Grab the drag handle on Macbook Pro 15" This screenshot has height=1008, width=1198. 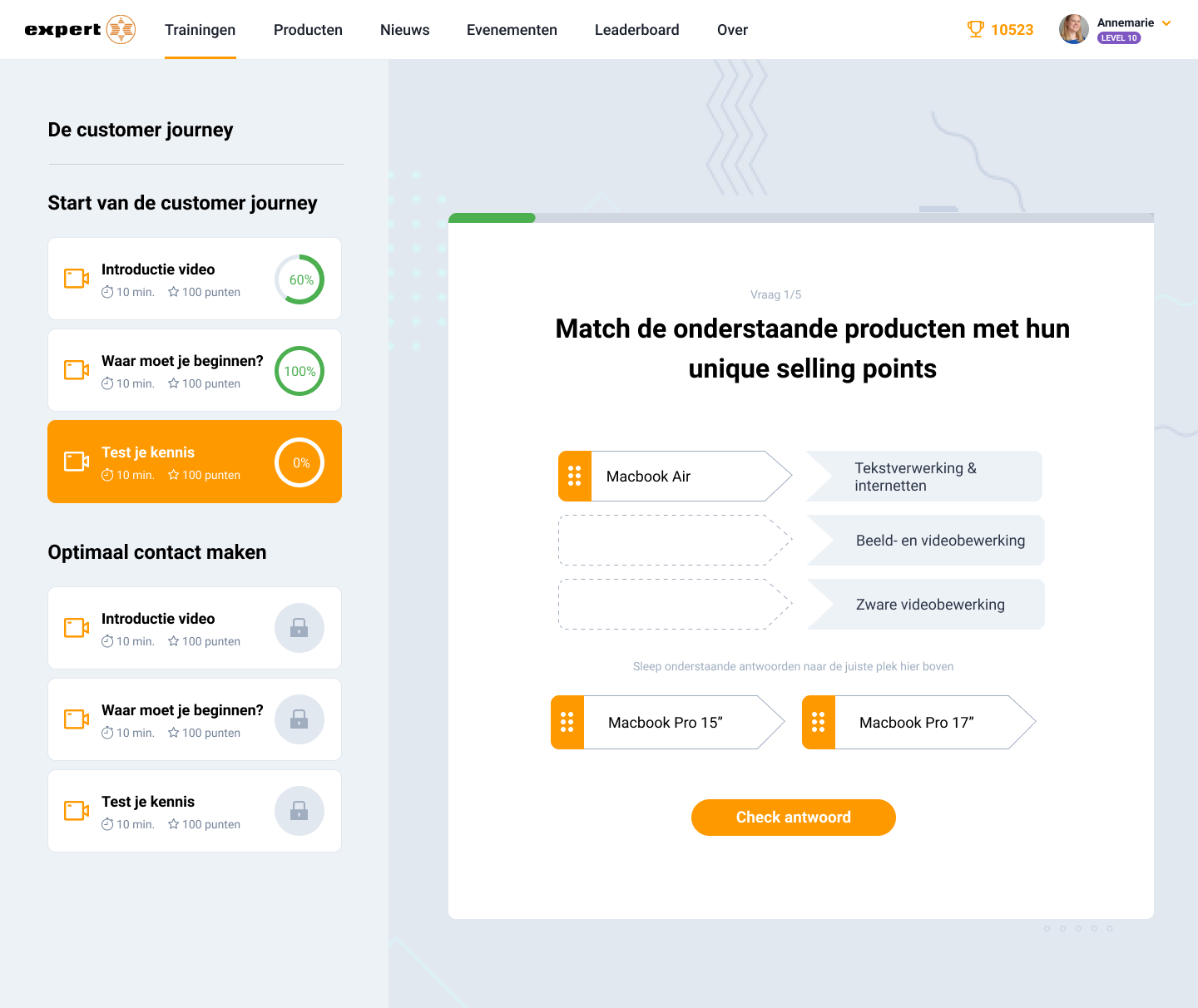coord(567,722)
